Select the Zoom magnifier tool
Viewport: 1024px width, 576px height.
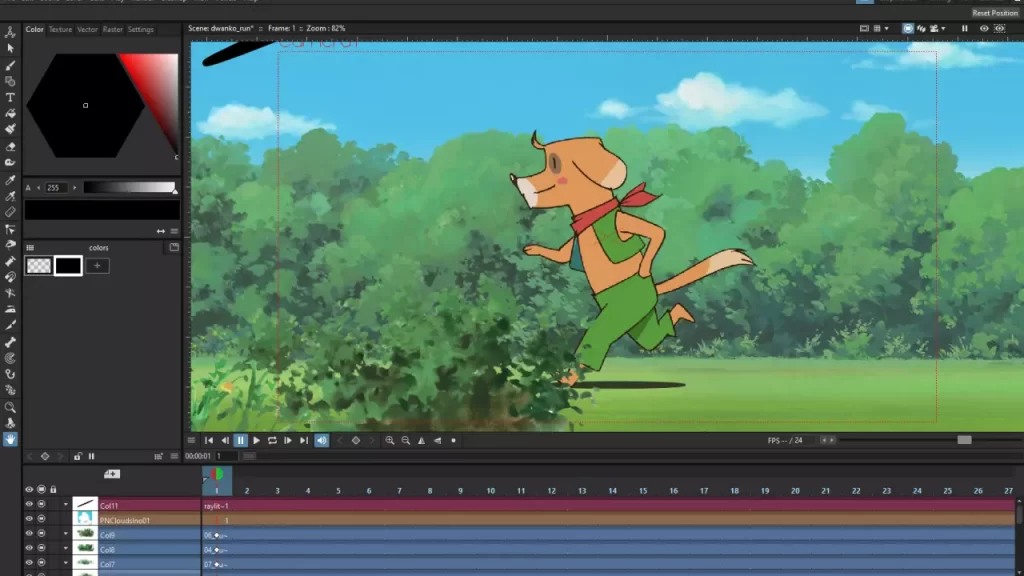click(10, 407)
